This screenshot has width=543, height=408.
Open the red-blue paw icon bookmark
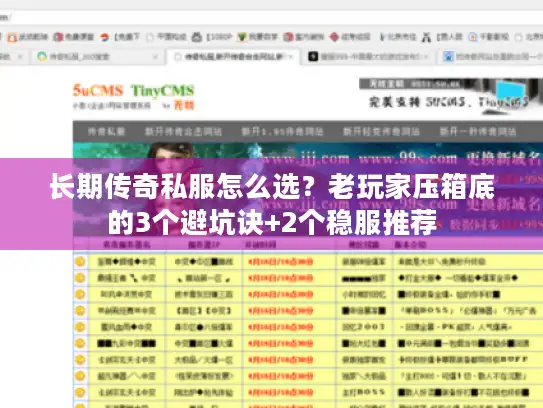(120, 37)
